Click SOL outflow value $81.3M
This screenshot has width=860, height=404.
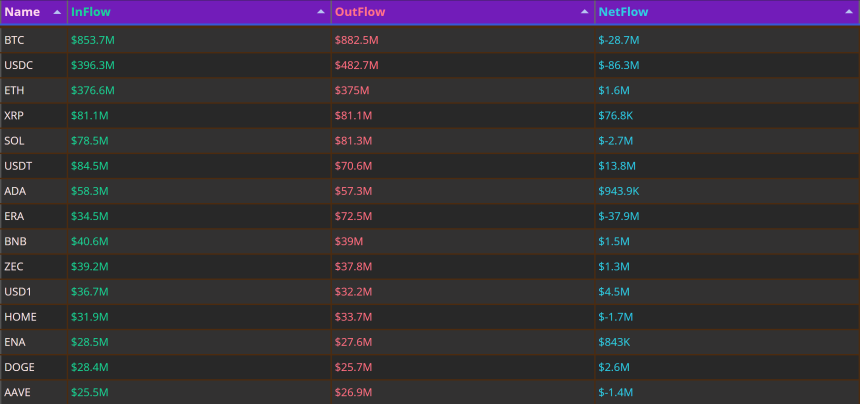[x=354, y=141]
